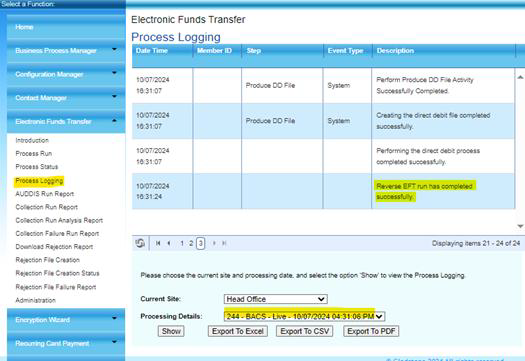Open Rejection File Creation page

[48, 260]
